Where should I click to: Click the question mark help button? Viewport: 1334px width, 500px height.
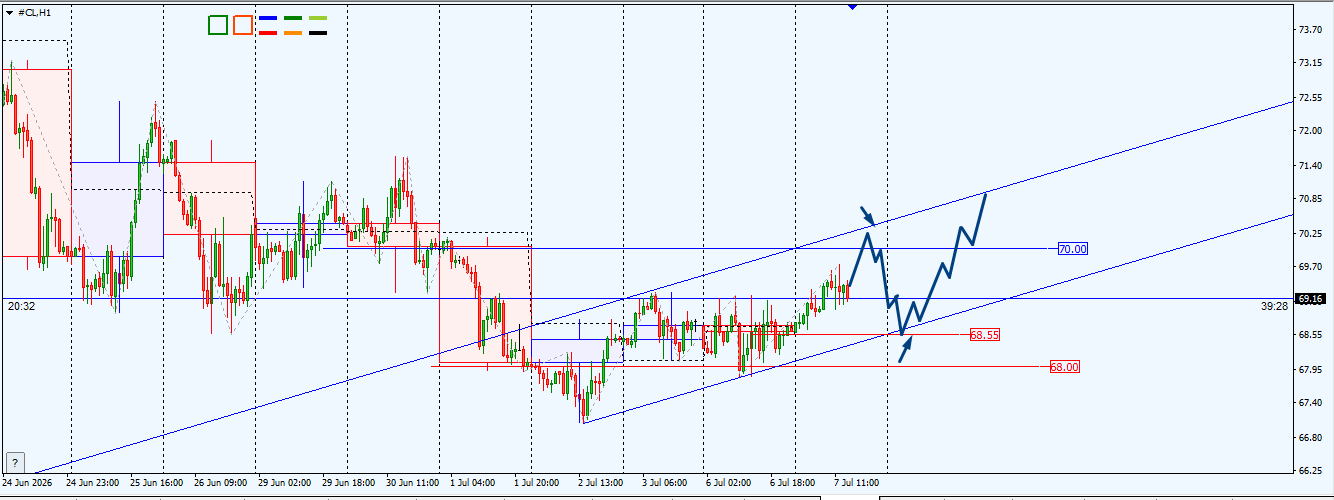(x=15, y=461)
